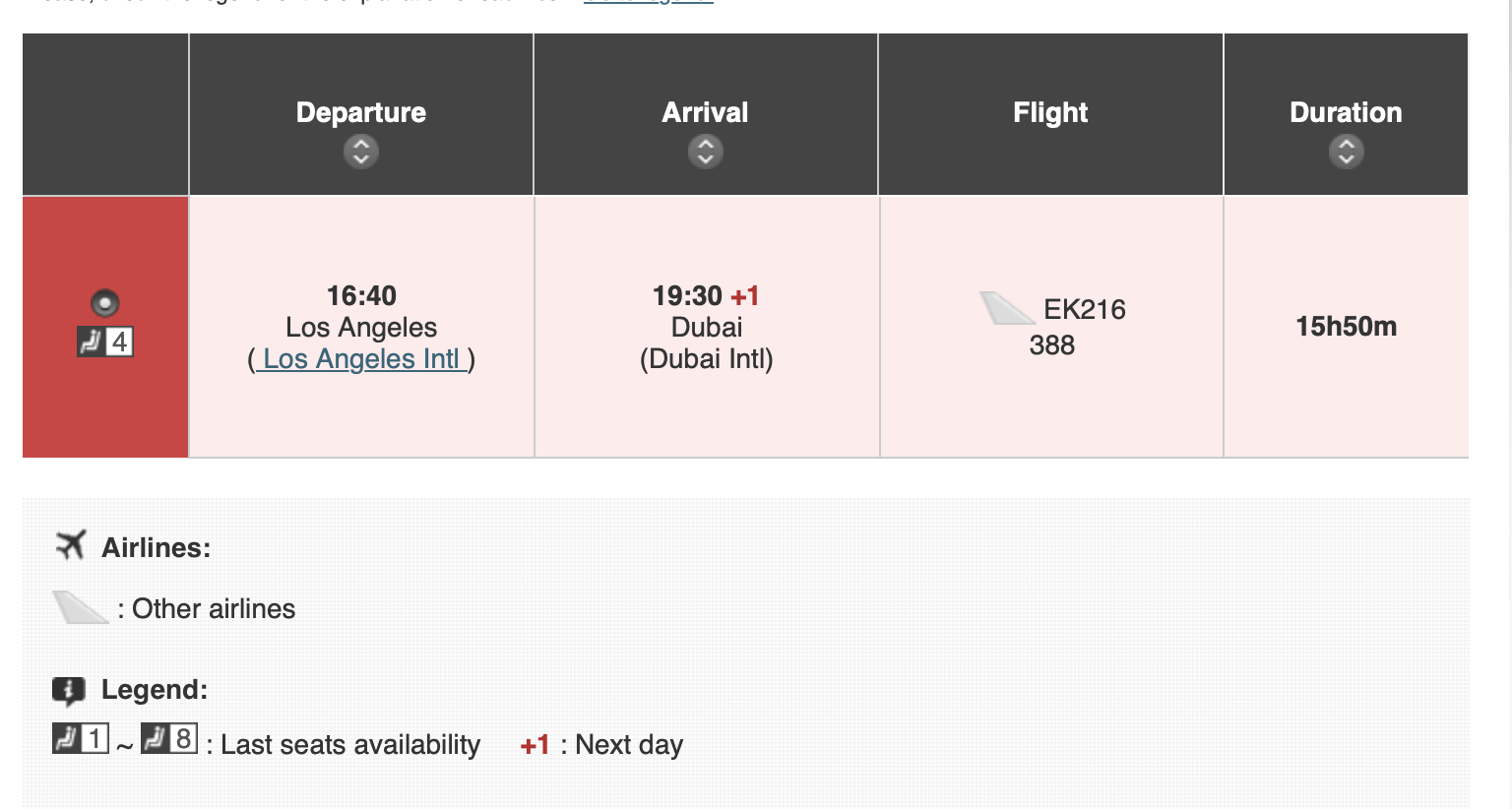
Task: Click the info icon next to Legend
Action: 68,691
